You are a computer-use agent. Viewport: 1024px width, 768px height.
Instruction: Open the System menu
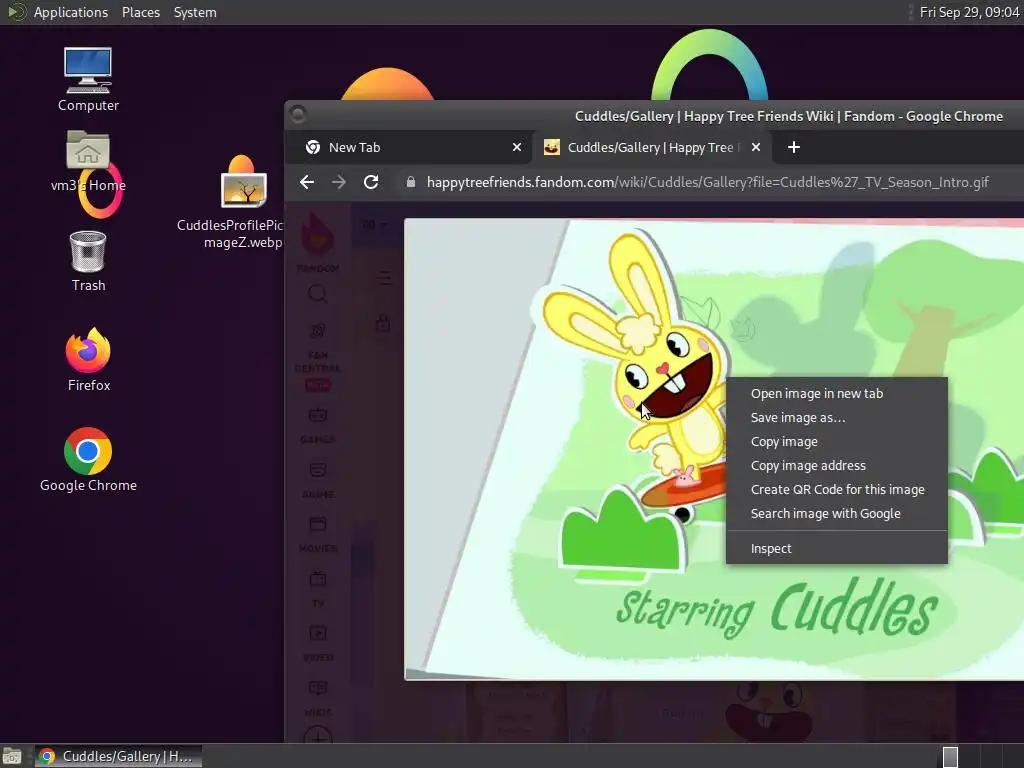[x=195, y=12]
